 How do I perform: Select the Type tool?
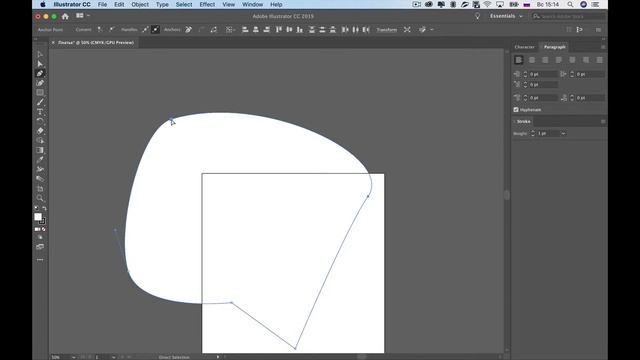tap(40, 112)
